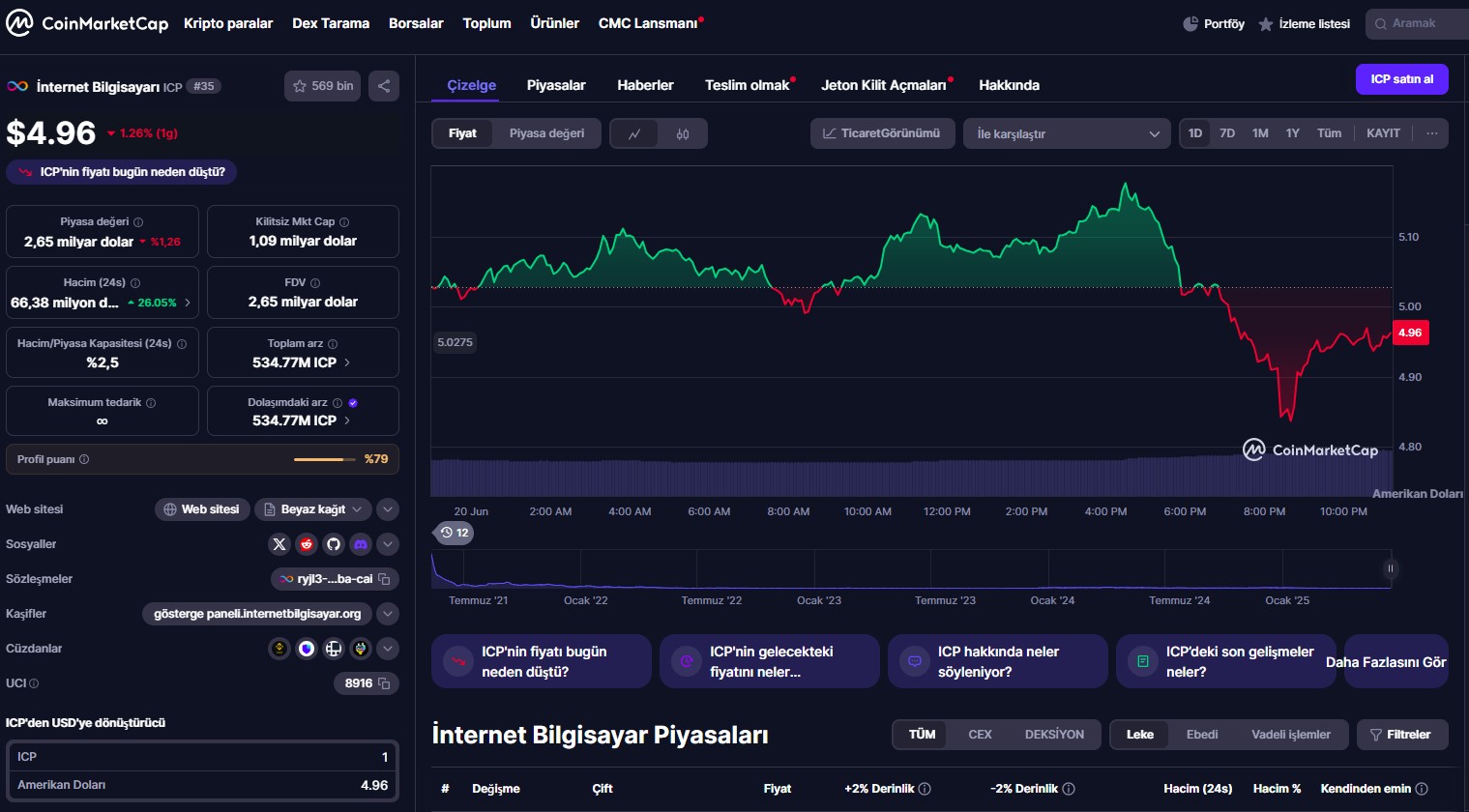Expand more Web sitesi links

pos(388,509)
